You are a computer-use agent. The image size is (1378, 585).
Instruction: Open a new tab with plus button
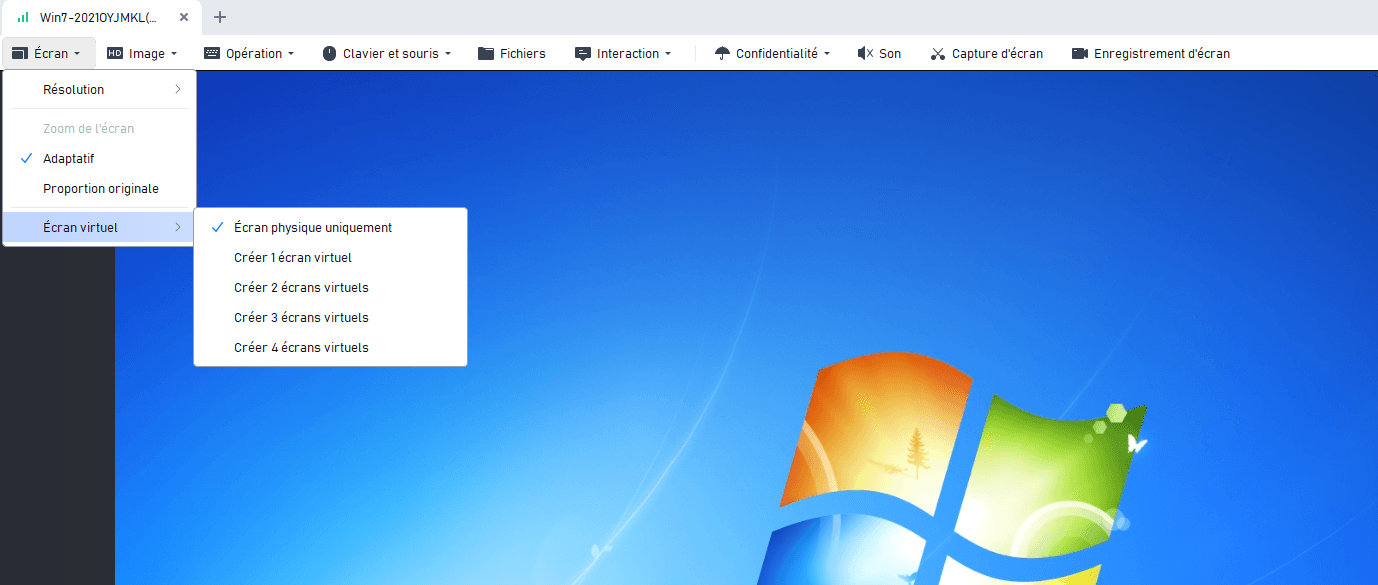(220, 17)
